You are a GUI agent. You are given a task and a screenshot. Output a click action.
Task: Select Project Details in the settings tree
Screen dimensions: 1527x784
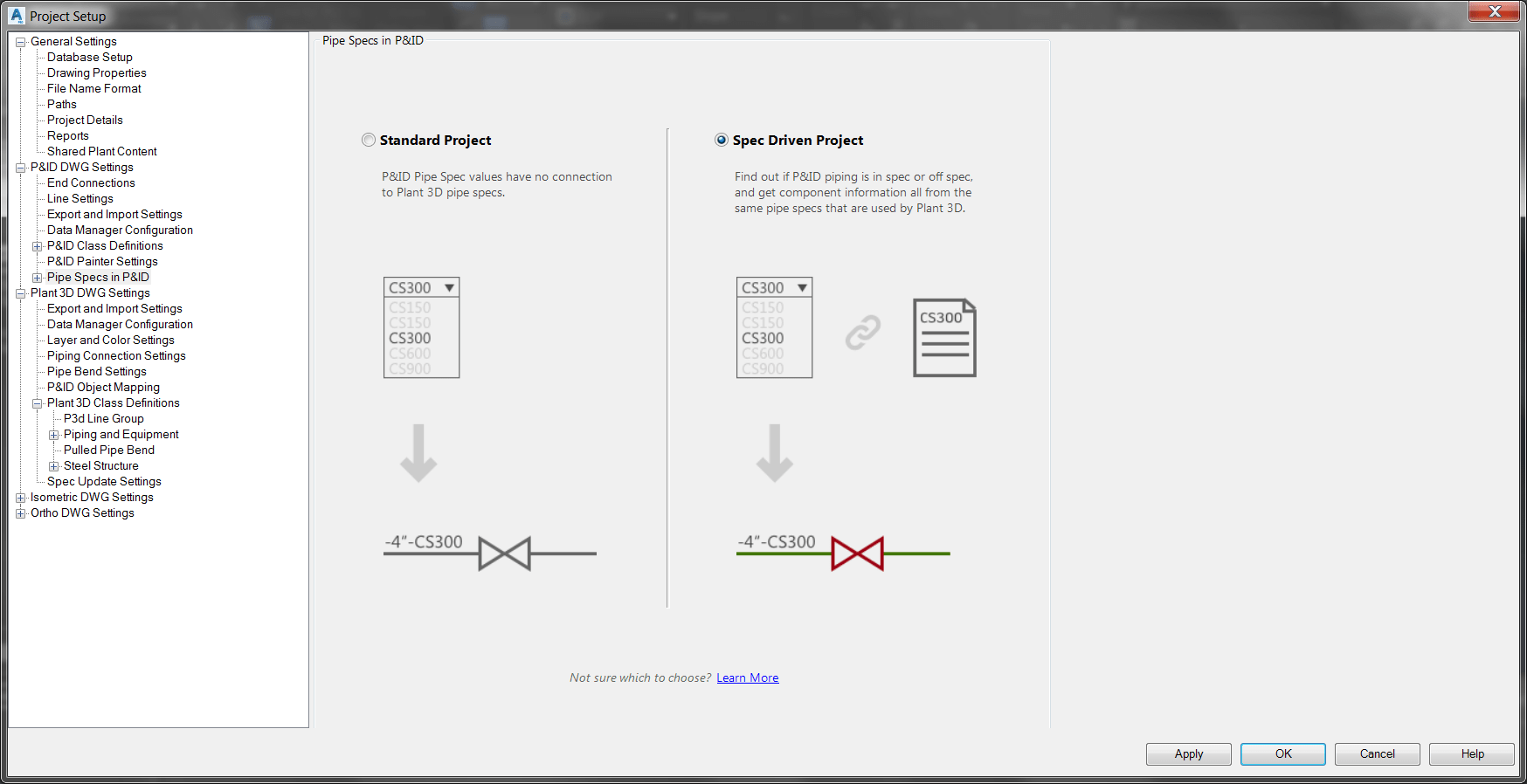(x=85, y=120)
